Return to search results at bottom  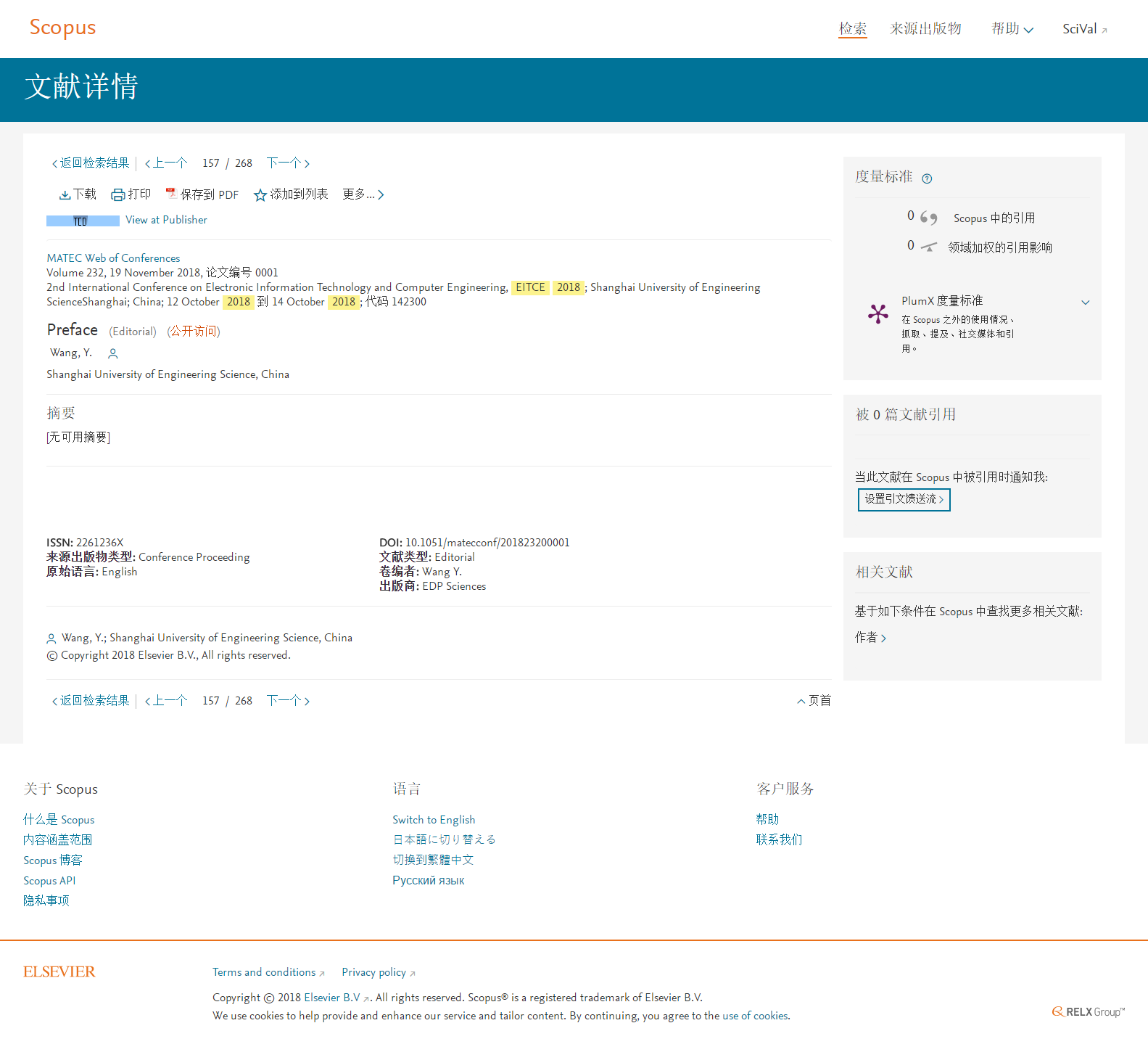(x=91, y=701)
